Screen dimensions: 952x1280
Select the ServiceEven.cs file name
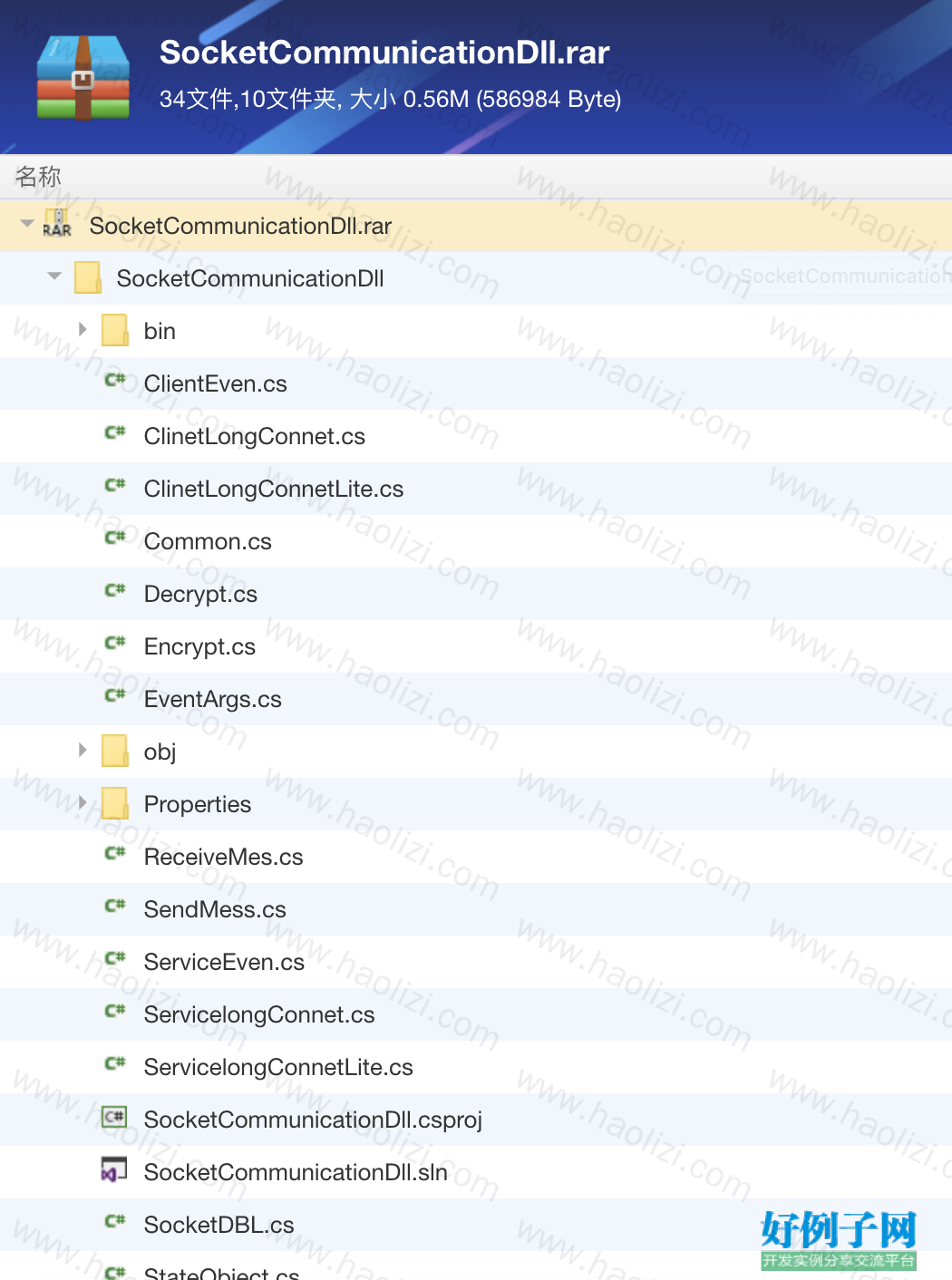[224, 962]
